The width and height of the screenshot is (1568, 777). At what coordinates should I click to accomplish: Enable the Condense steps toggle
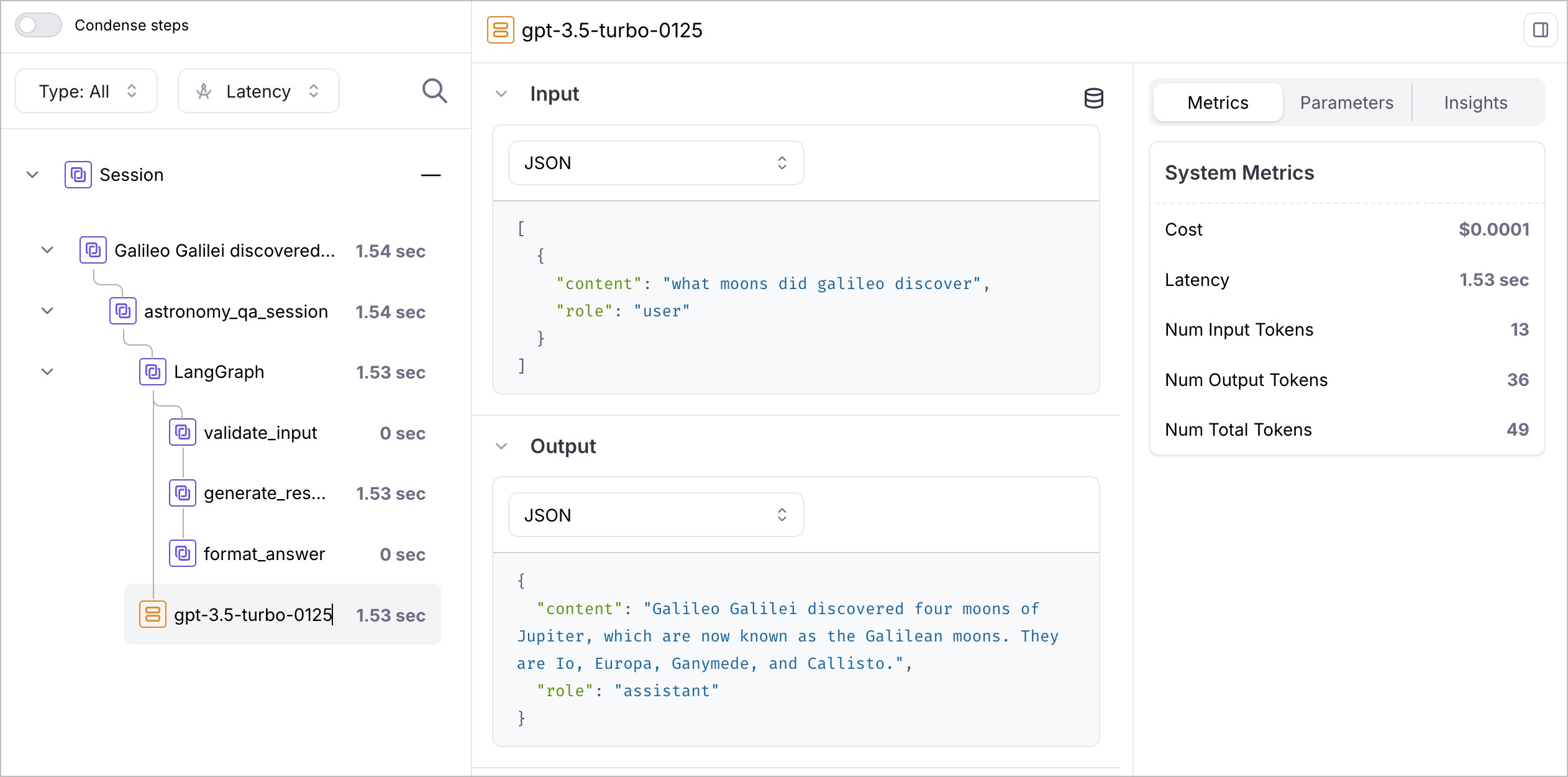point(39,25)
